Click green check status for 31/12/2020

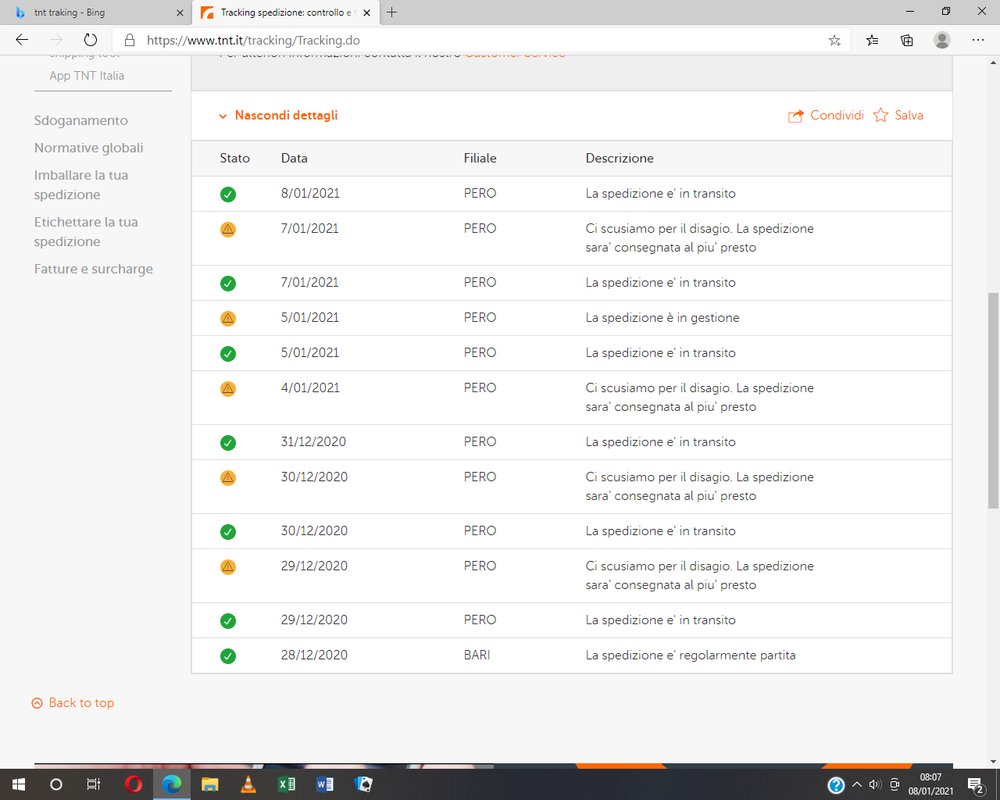228,443
